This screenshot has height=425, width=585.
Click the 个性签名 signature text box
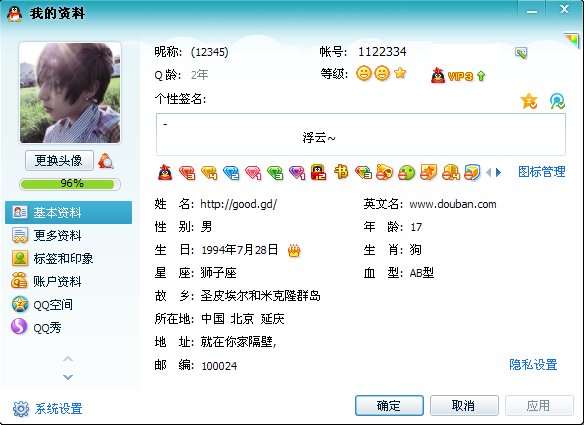click(x=361, y=134)
